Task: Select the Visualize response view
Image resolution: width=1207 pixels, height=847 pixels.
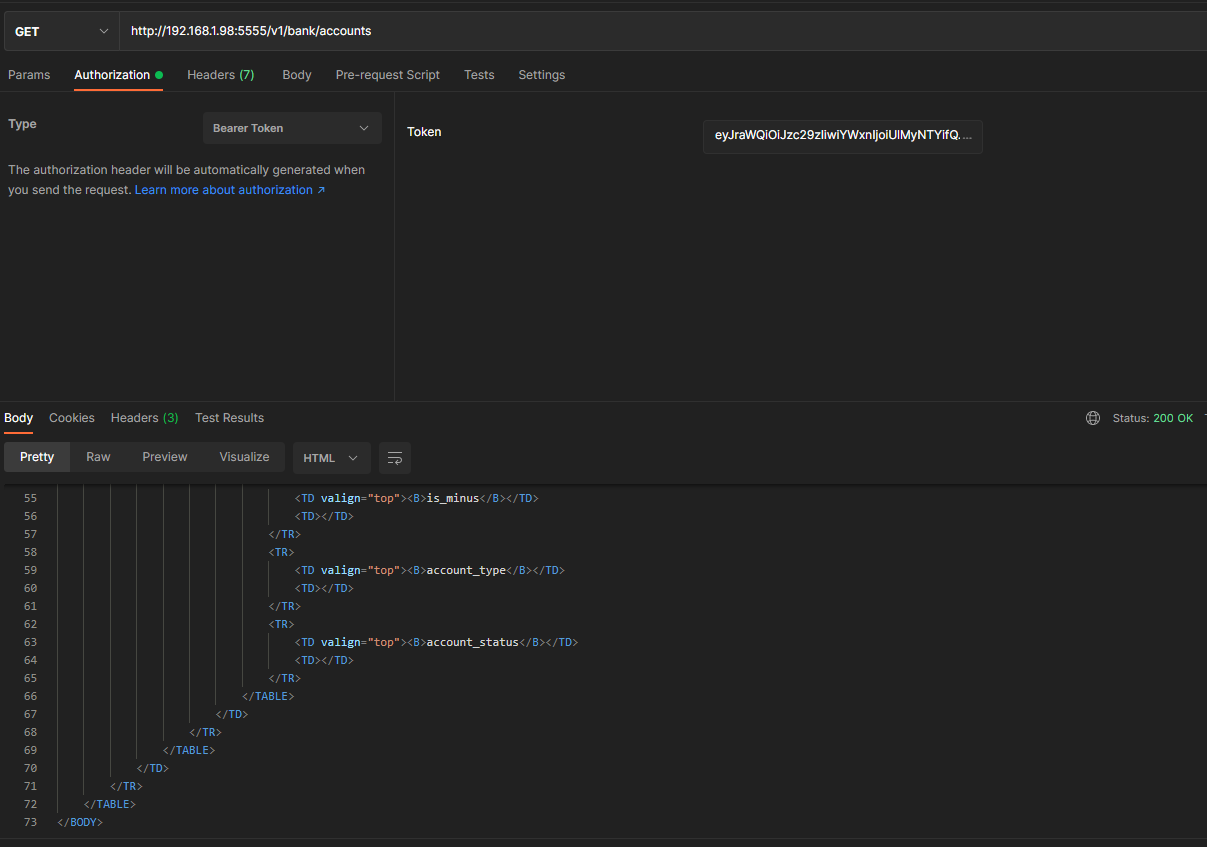Action: click(244, 457)
